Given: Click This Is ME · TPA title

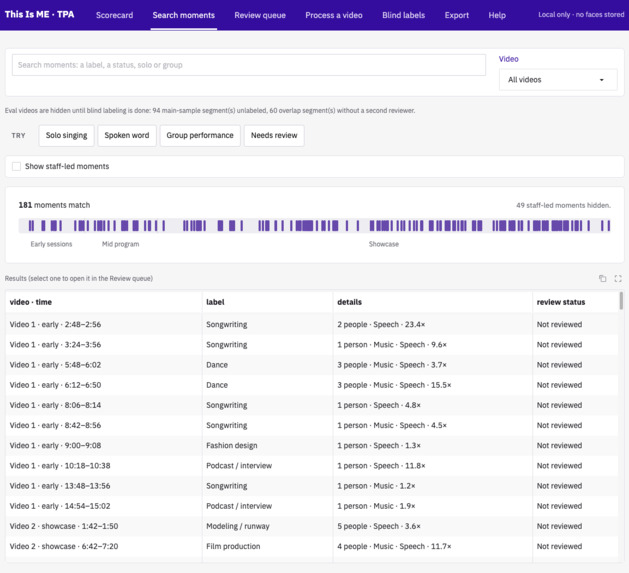Looking at the screenshot, I should point(39,14).
